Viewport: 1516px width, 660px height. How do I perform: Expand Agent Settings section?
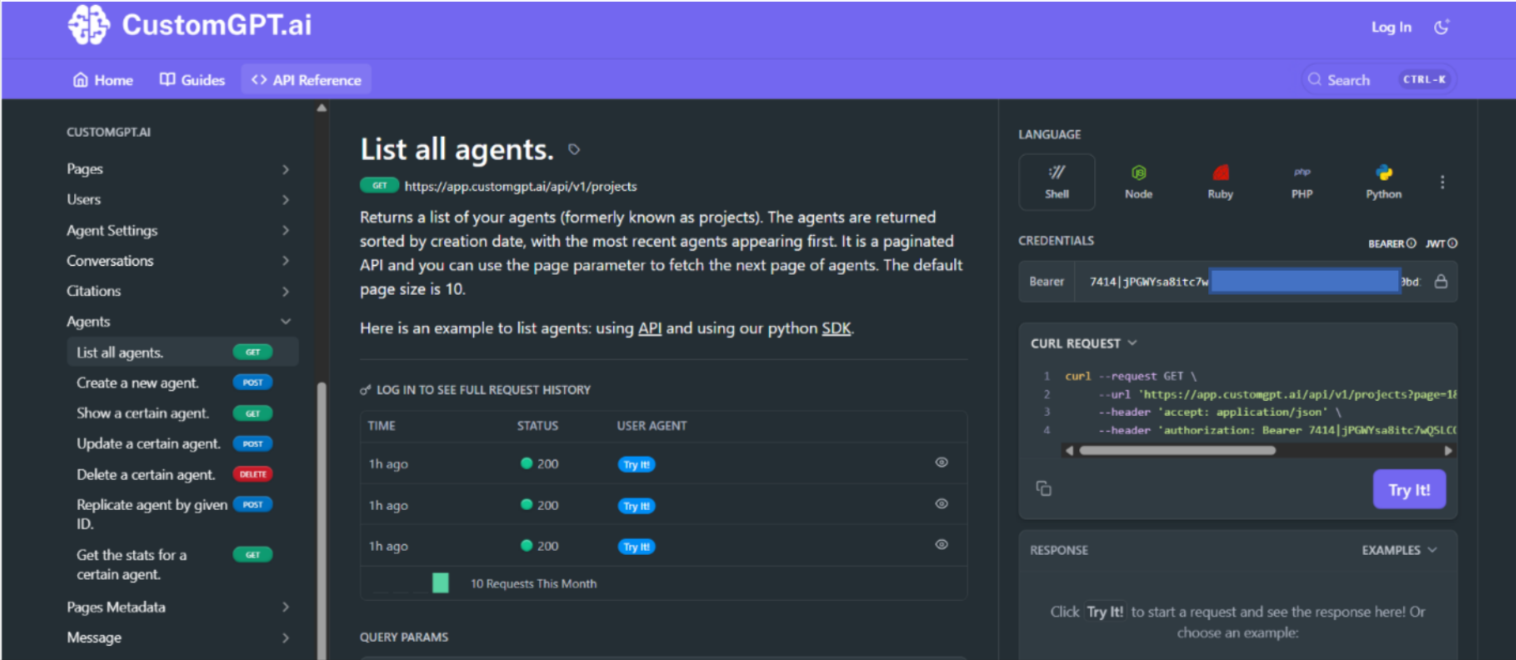178,230
